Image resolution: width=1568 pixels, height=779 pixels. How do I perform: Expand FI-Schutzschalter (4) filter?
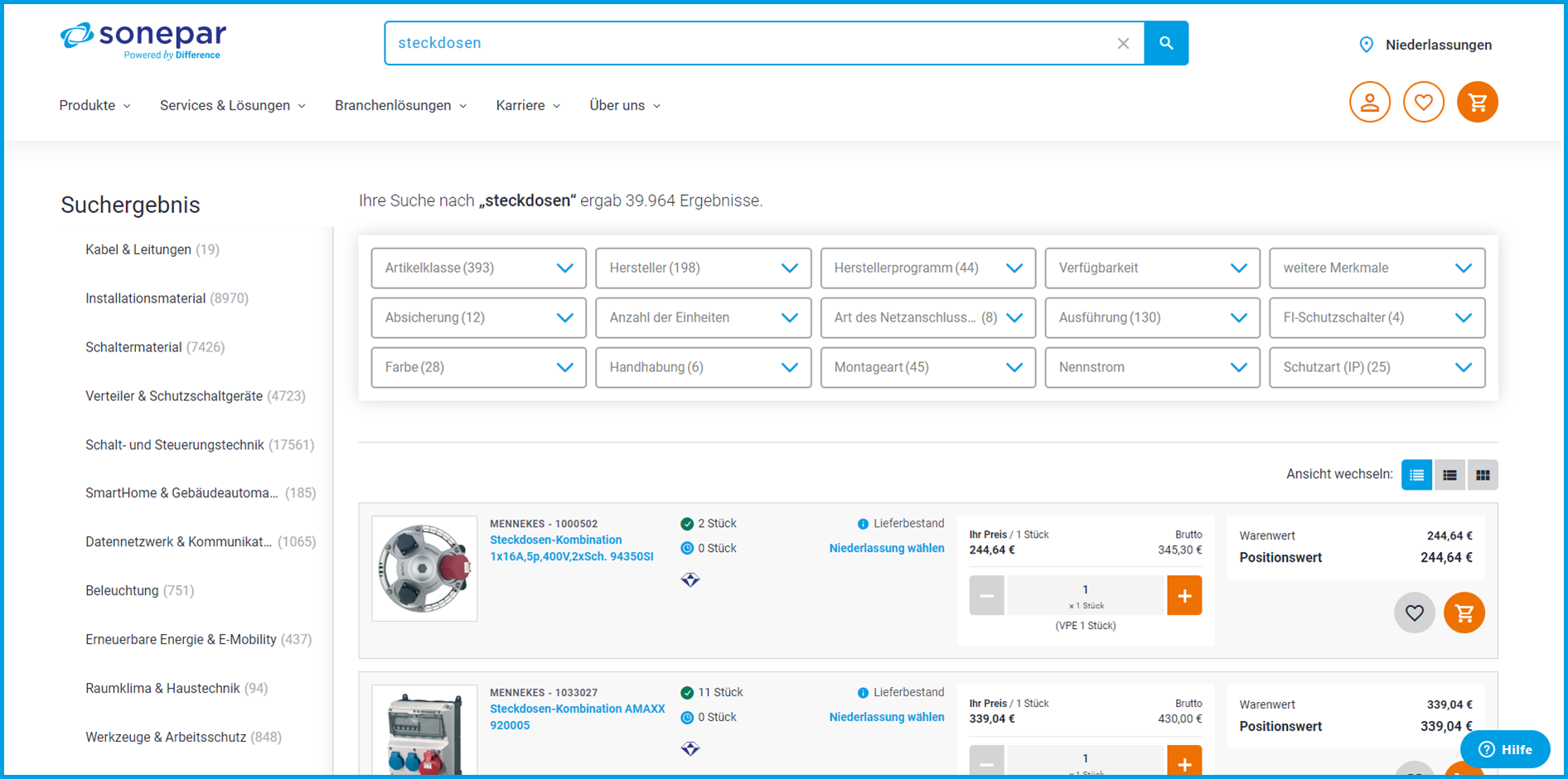click(1377, 317)
